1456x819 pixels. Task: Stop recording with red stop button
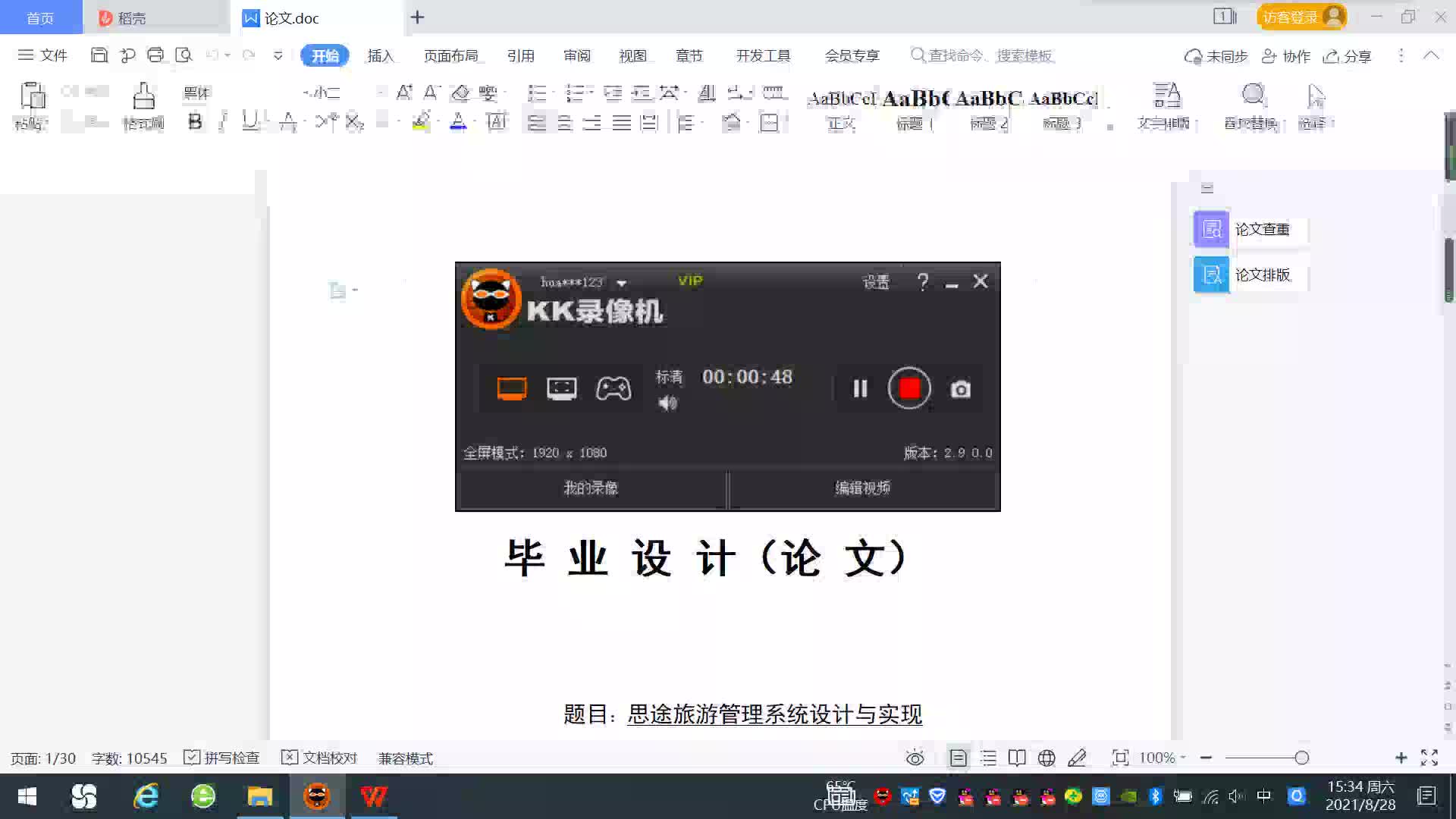coord(909,388)
